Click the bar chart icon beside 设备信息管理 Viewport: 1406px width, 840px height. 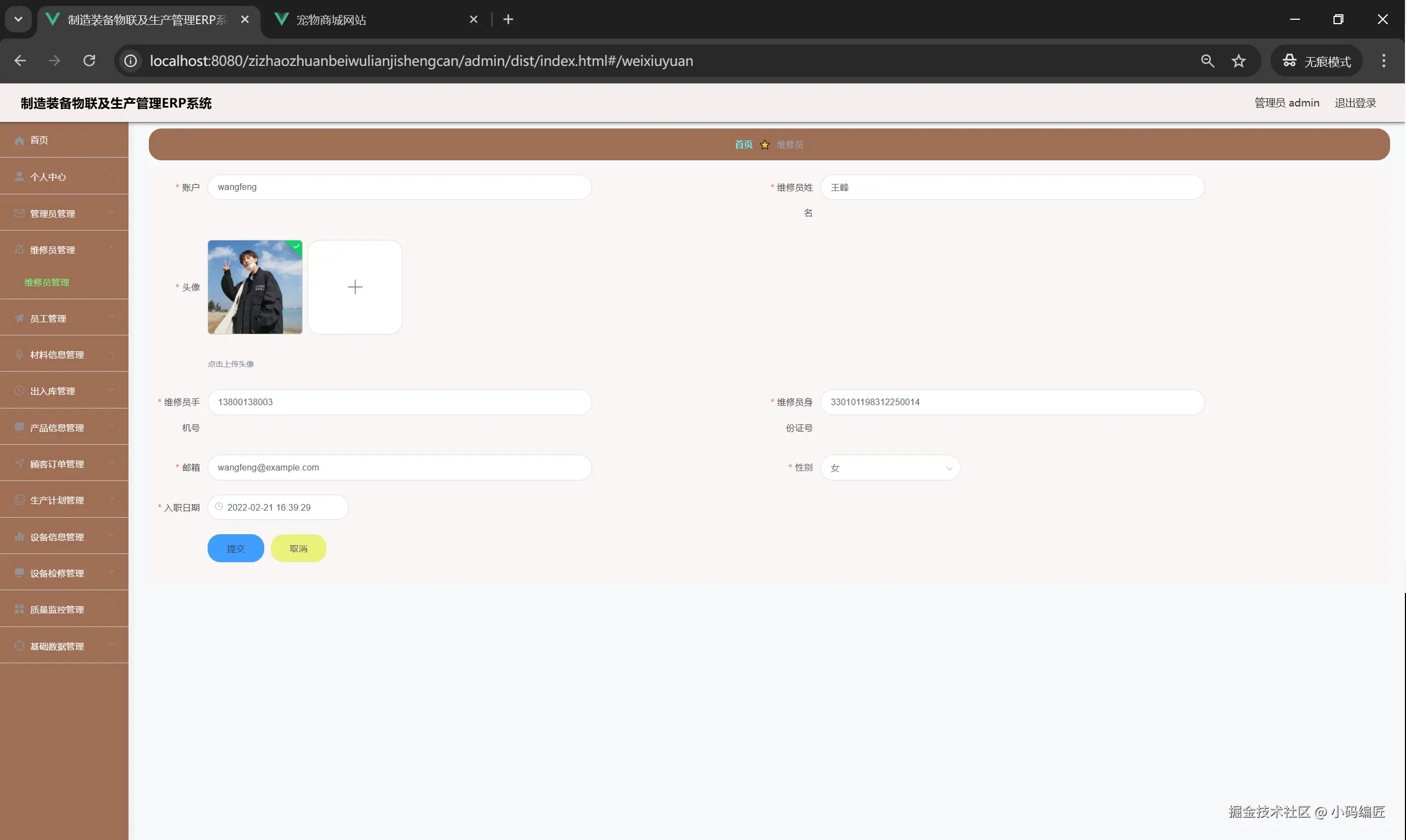19,536
